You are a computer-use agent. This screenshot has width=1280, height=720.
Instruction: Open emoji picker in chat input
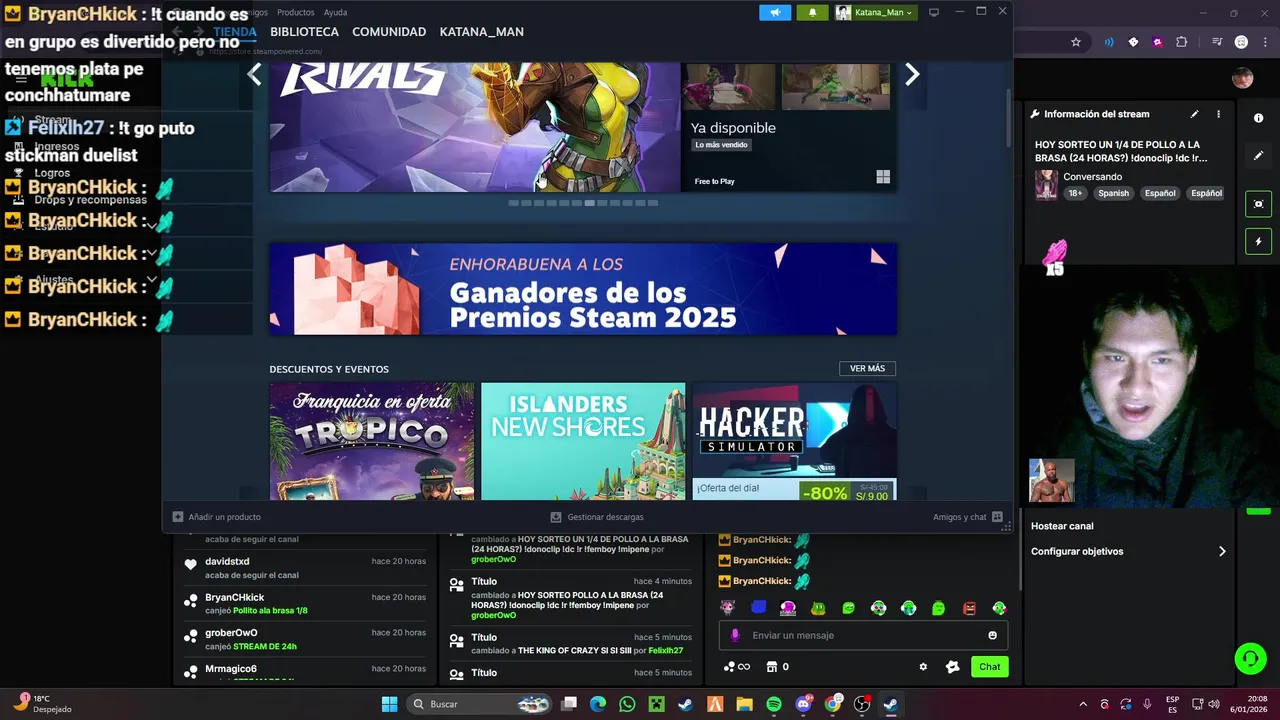pos(992,635)
